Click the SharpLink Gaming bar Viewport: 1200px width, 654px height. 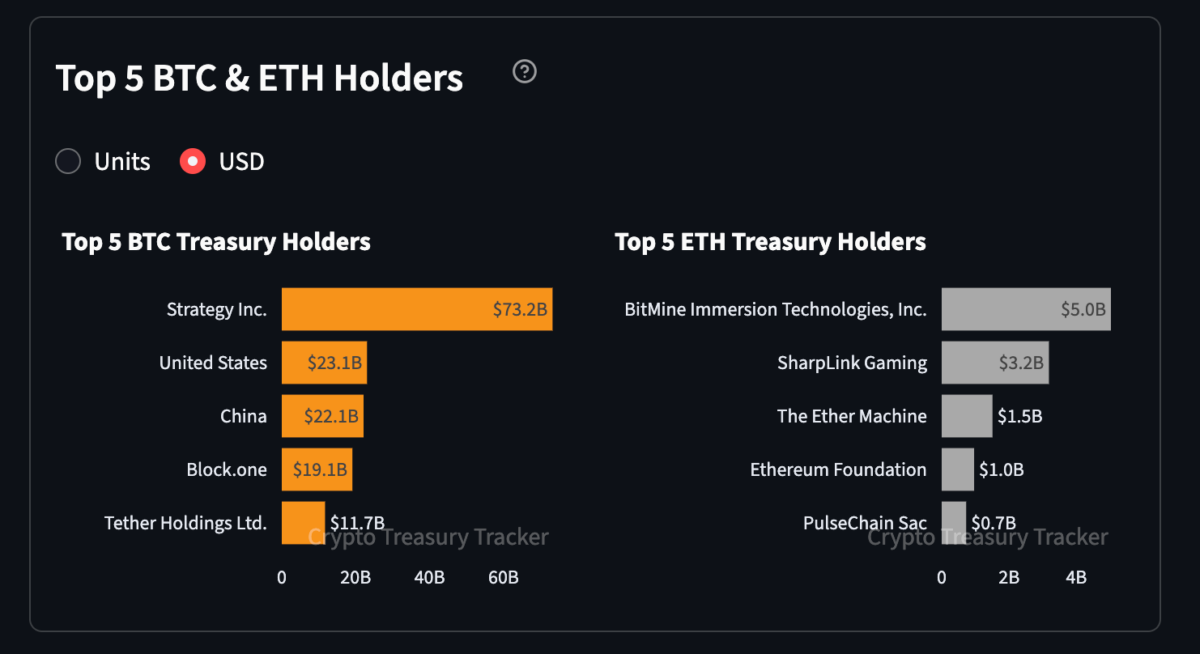point(995,362)
